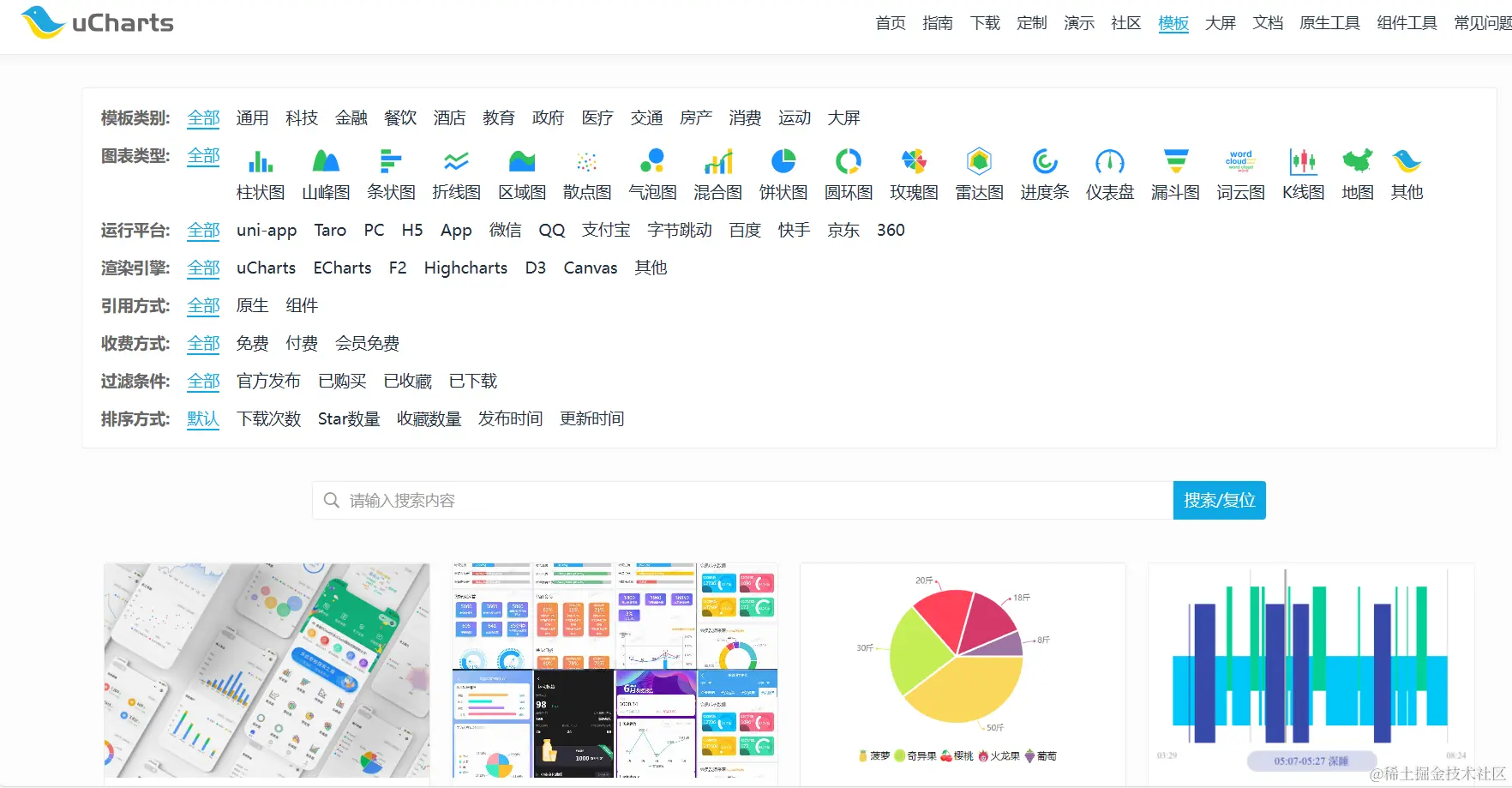Click the uCharts logo
The height and width of the screenshot is (788, 1512).
pos(97,23)
